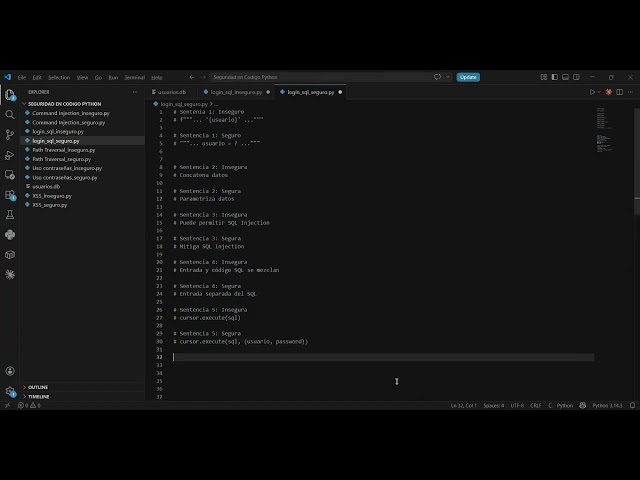Select Python language mode in status bar
This screenshot has height=480, width=640.
coord(564,405)
